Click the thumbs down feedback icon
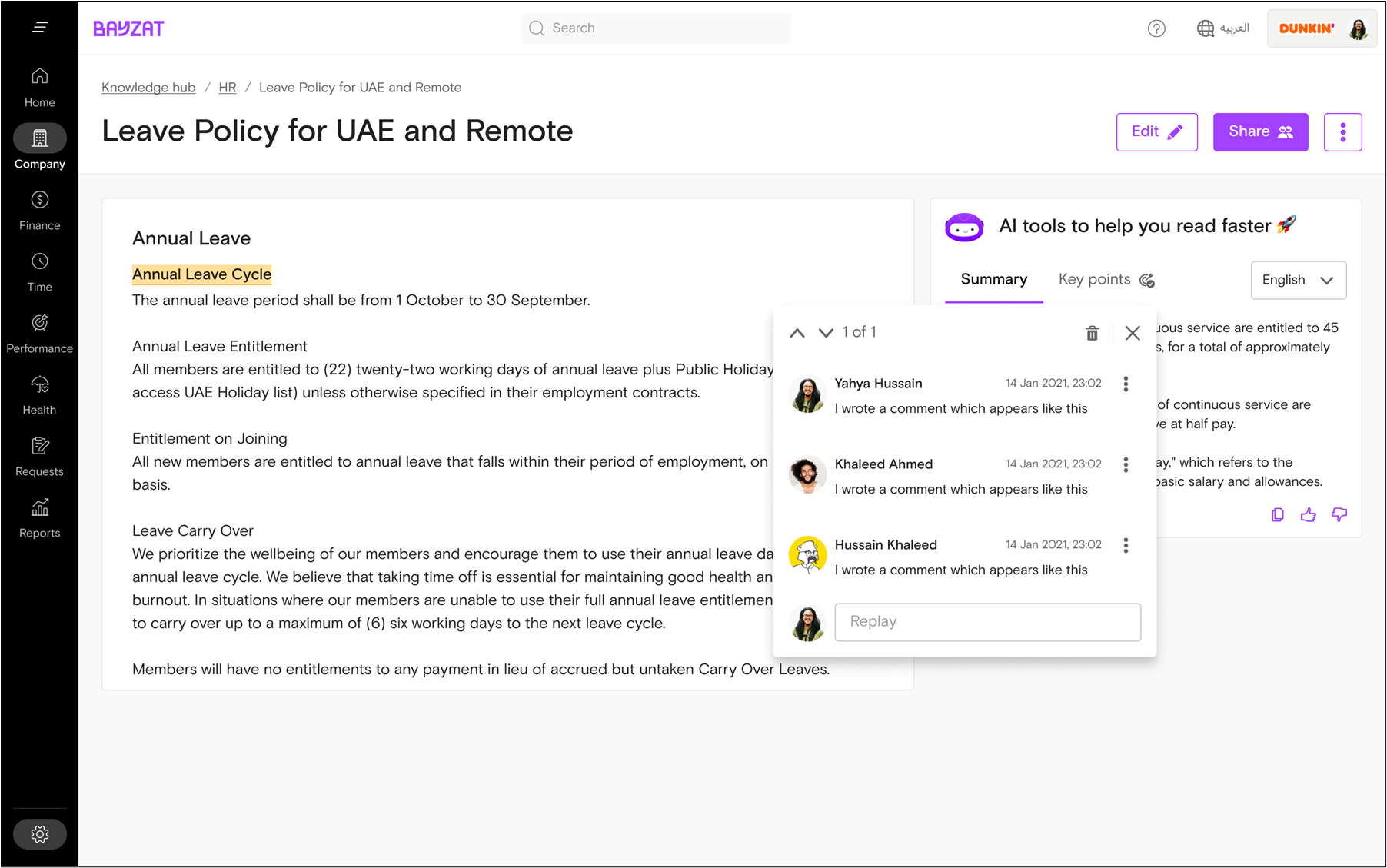 pos(1339,515)
